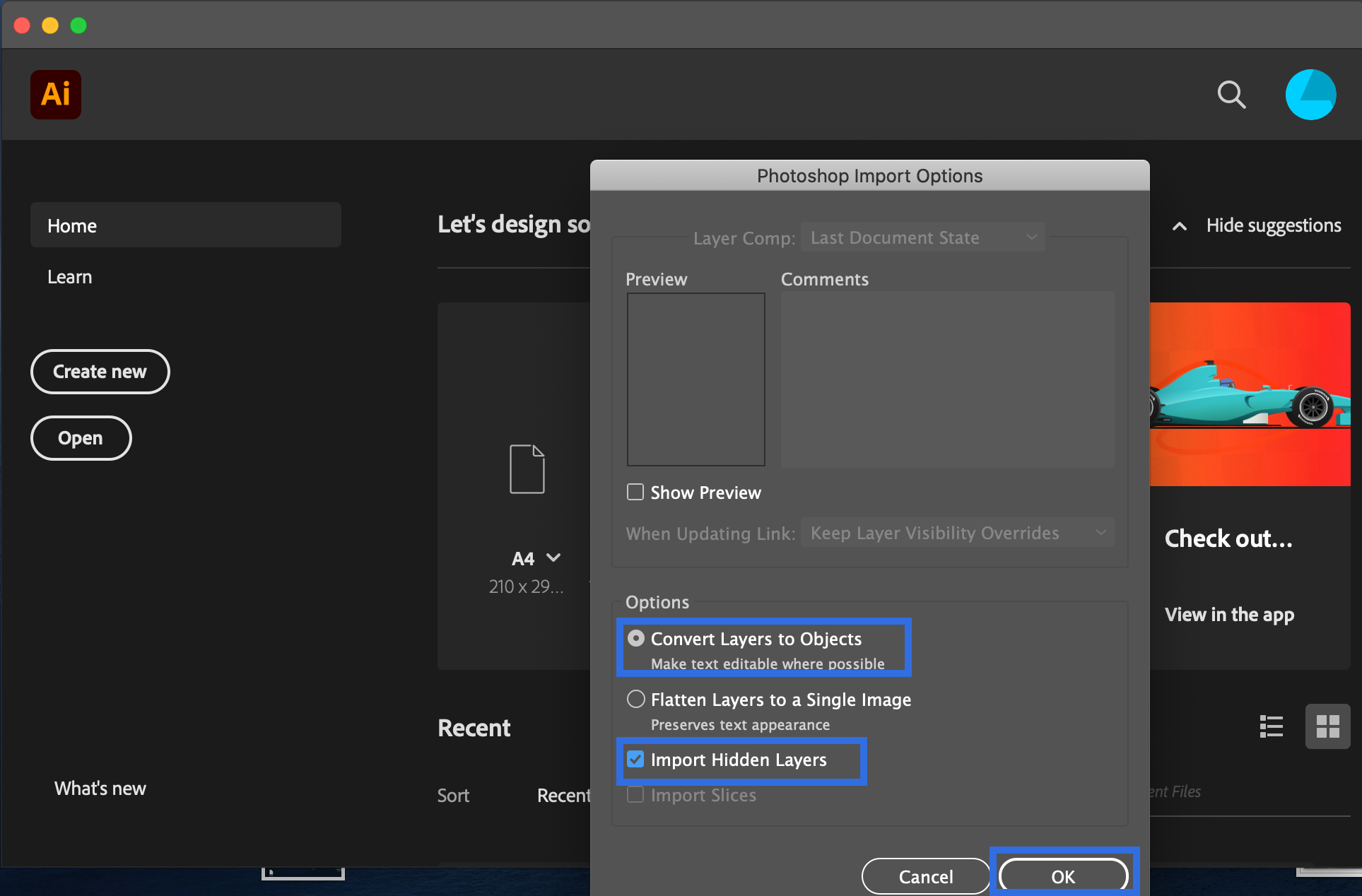Click the Adobe Illustrator Ai logo
The height and width of the screenshot is (896, 1362).
point(56,95)
